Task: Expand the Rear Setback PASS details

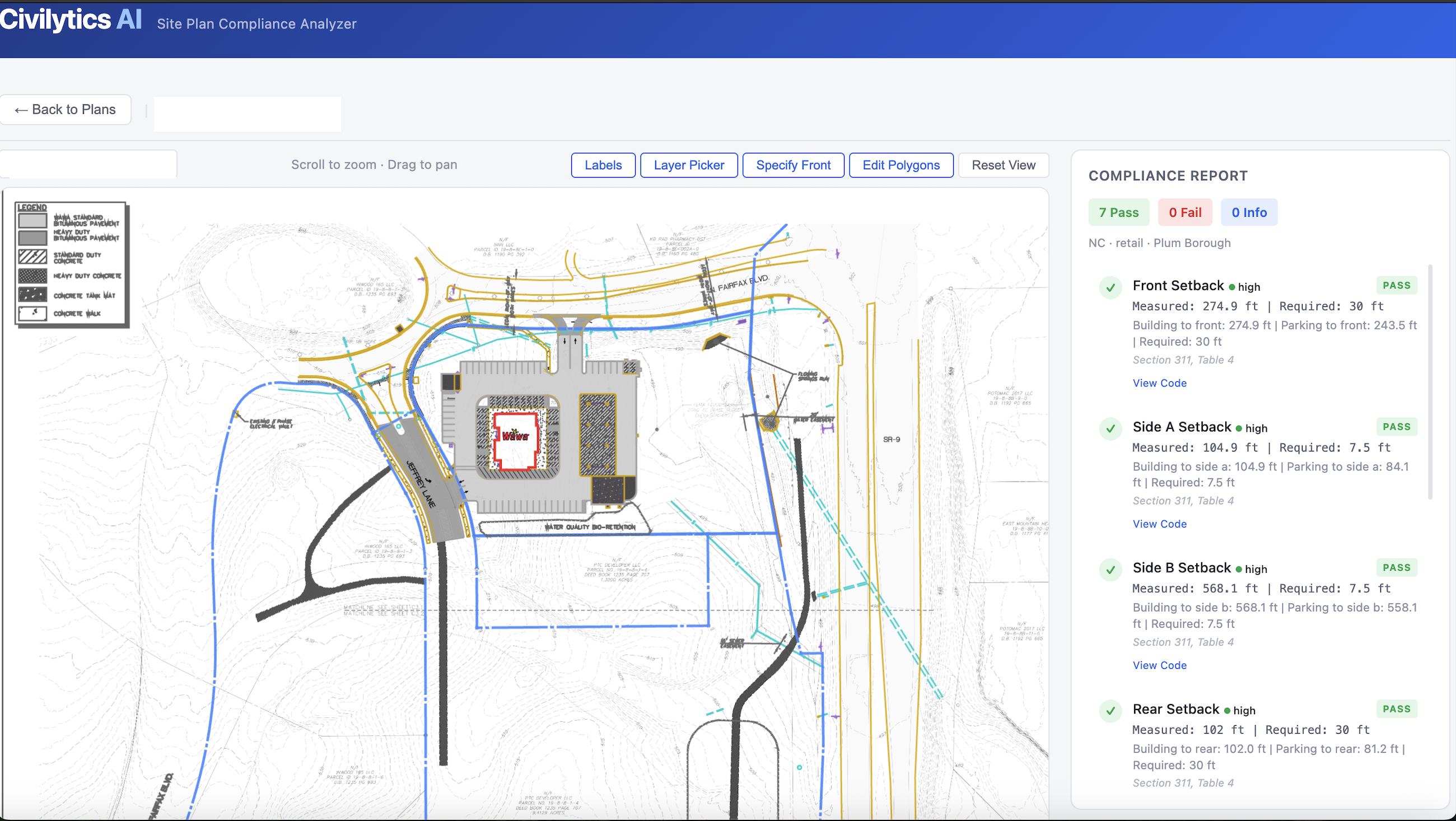Action: (x=1396, y=708)
